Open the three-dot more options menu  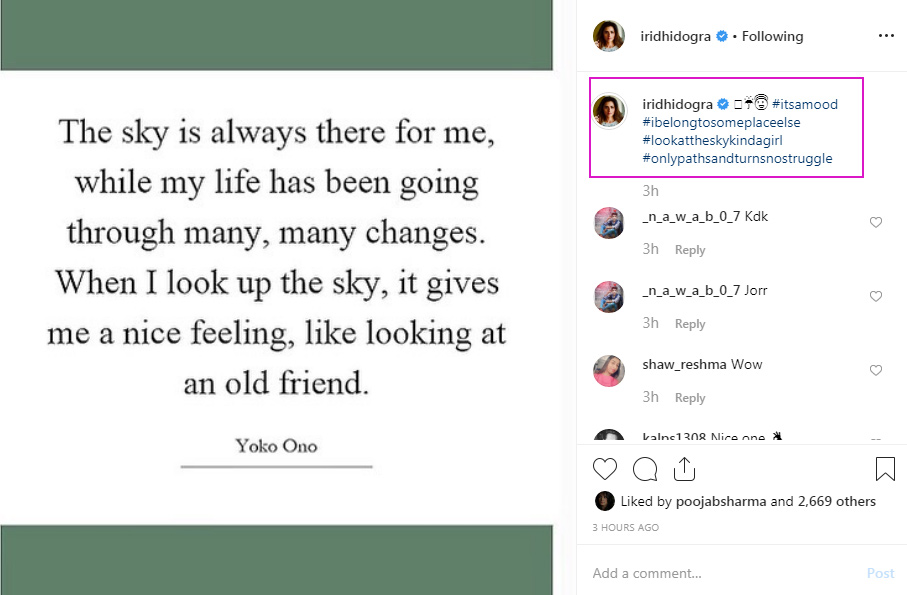(x=886, y=36)
